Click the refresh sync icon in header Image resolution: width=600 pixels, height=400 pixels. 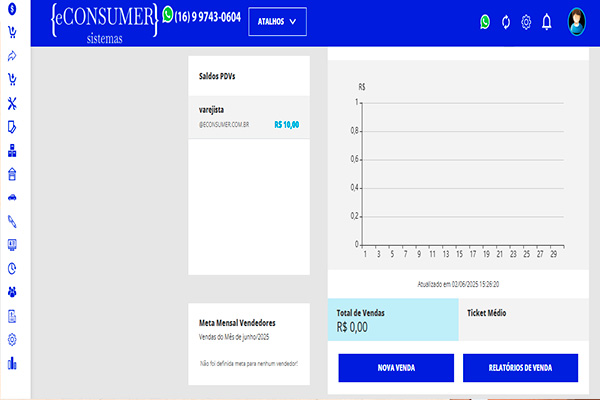[506, 21]
